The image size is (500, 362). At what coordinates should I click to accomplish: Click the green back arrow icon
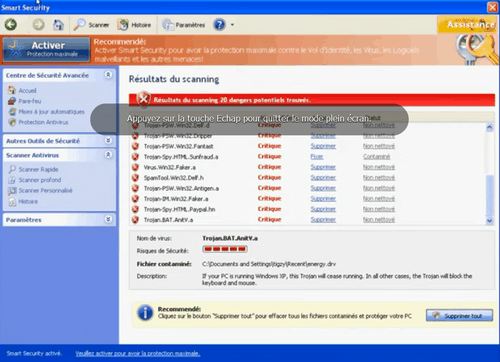11,25
